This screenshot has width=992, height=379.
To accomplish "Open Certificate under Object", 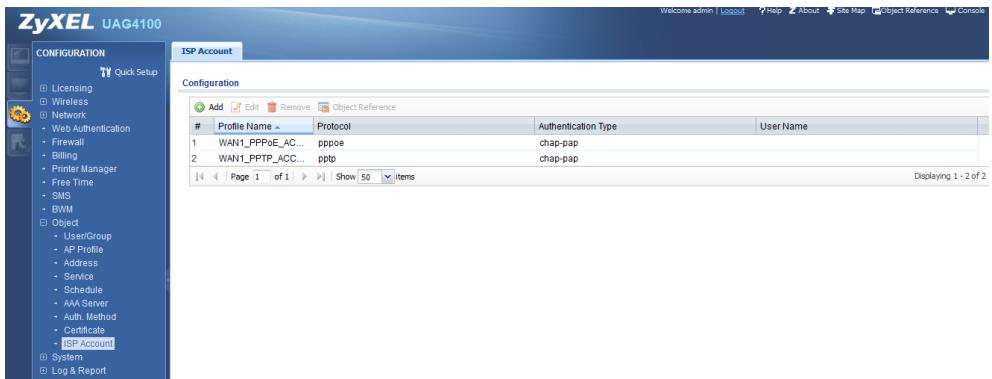I will [84, 330].
